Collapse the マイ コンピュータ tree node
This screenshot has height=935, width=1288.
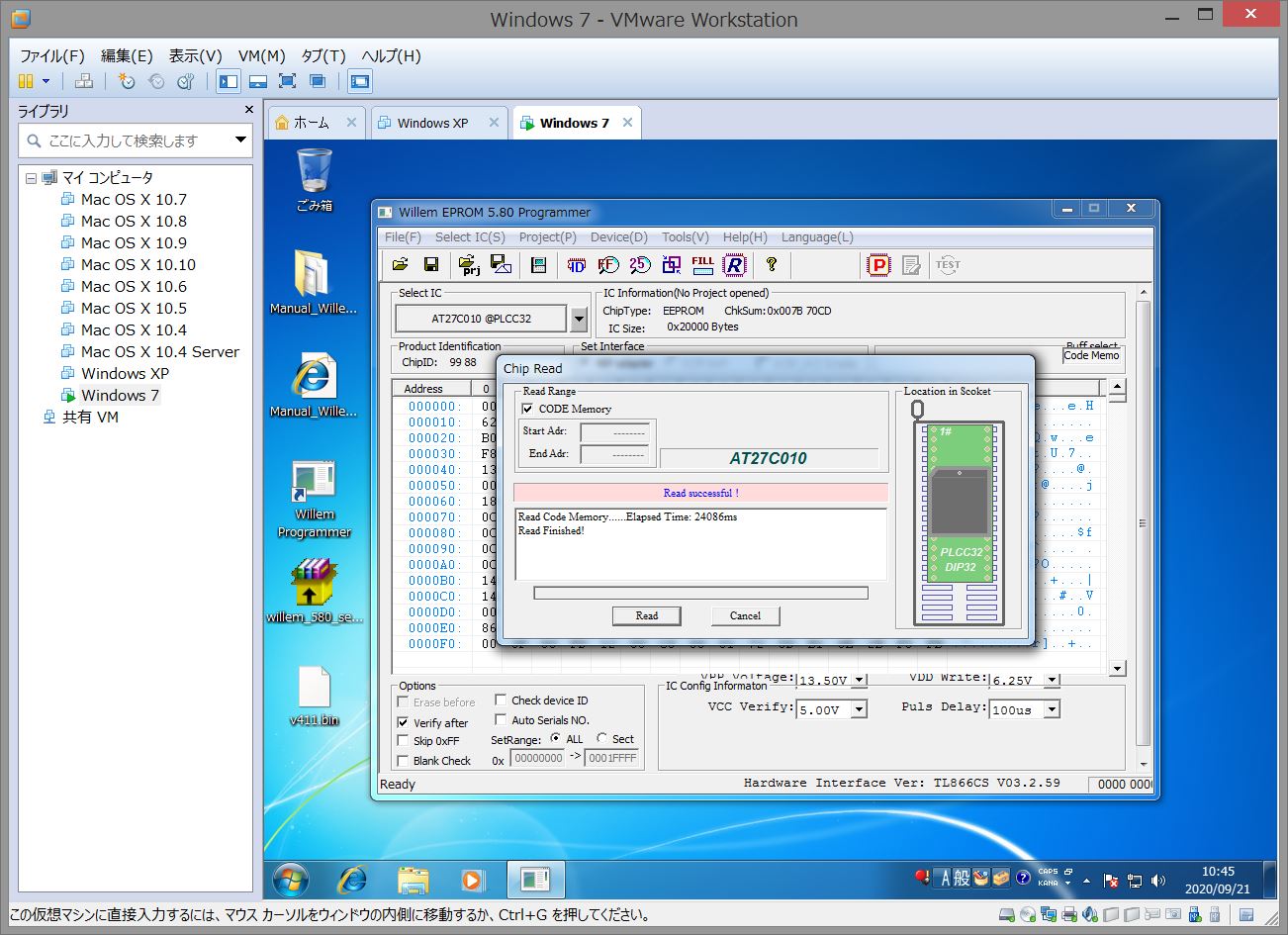coord(31,178)
